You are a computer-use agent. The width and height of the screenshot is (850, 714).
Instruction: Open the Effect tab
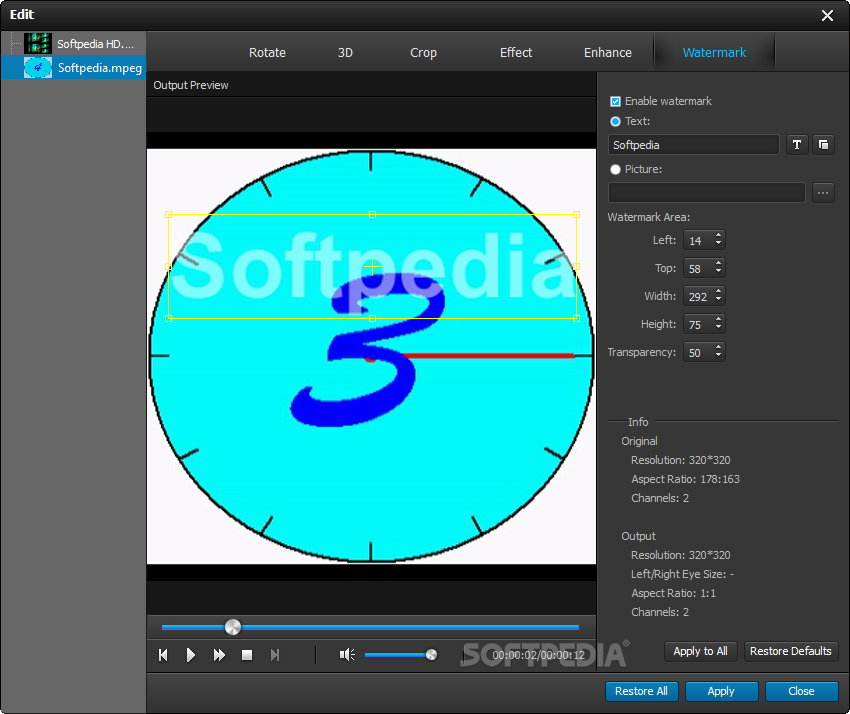tap(516, 53)
